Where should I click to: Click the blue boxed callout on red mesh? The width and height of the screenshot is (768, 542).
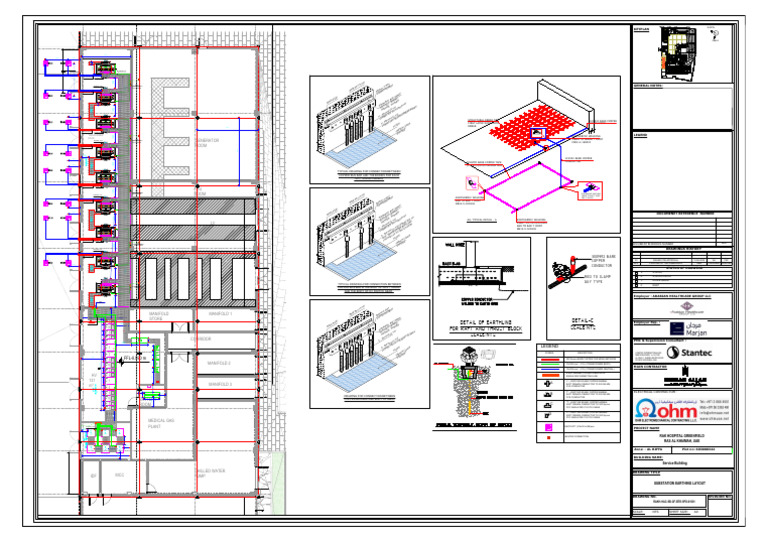pos(538,133)
